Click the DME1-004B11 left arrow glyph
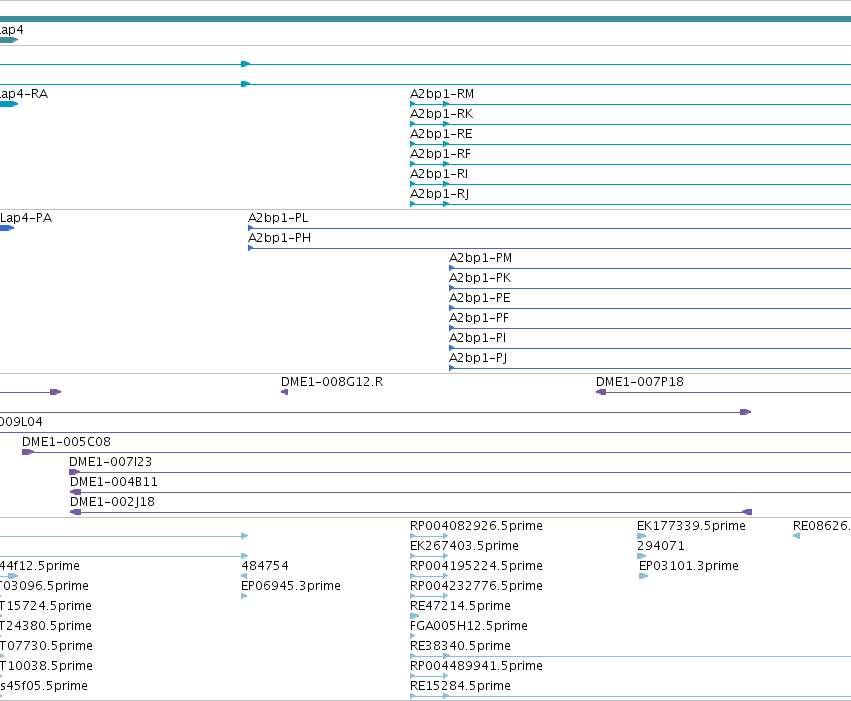The width and height of the screenshot is (851, 701). tap(75, 492)
